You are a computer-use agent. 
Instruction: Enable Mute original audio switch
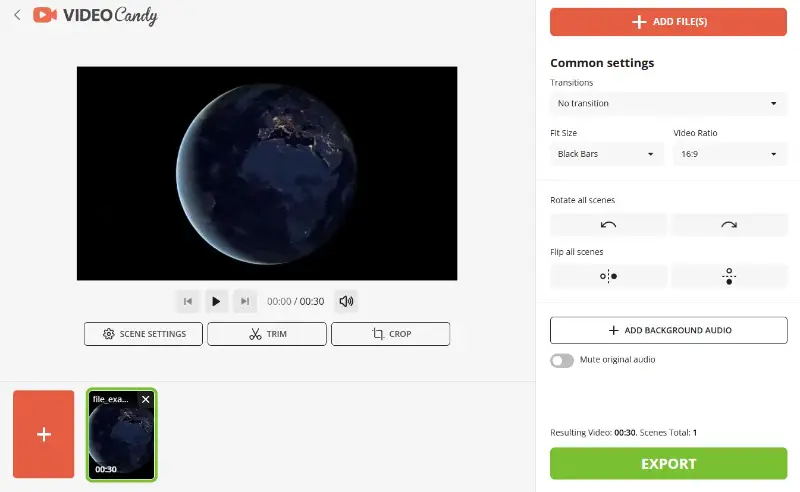pos(562,360)
